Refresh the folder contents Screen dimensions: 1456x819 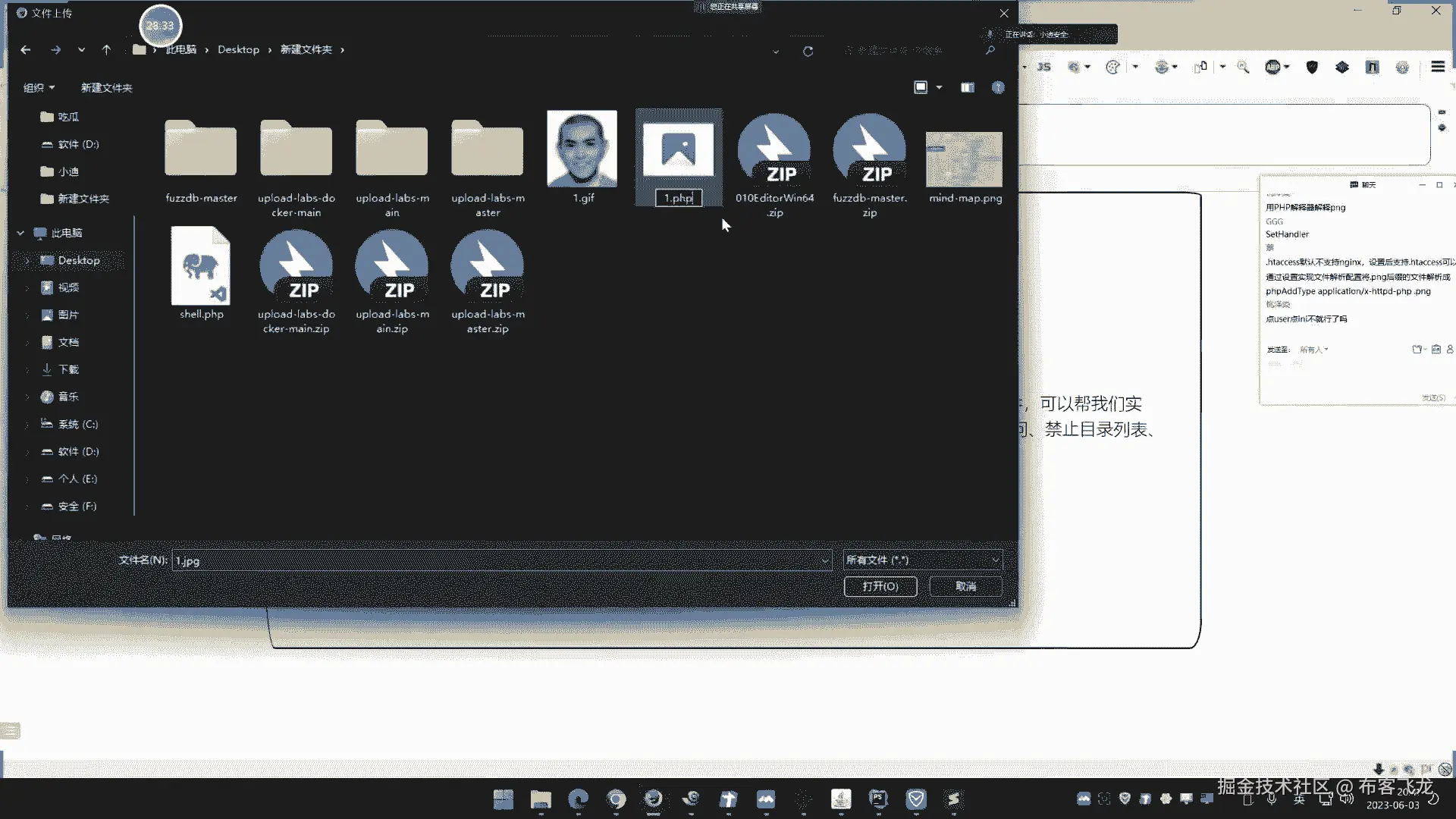pyautogui.click(x=808, y=51)
